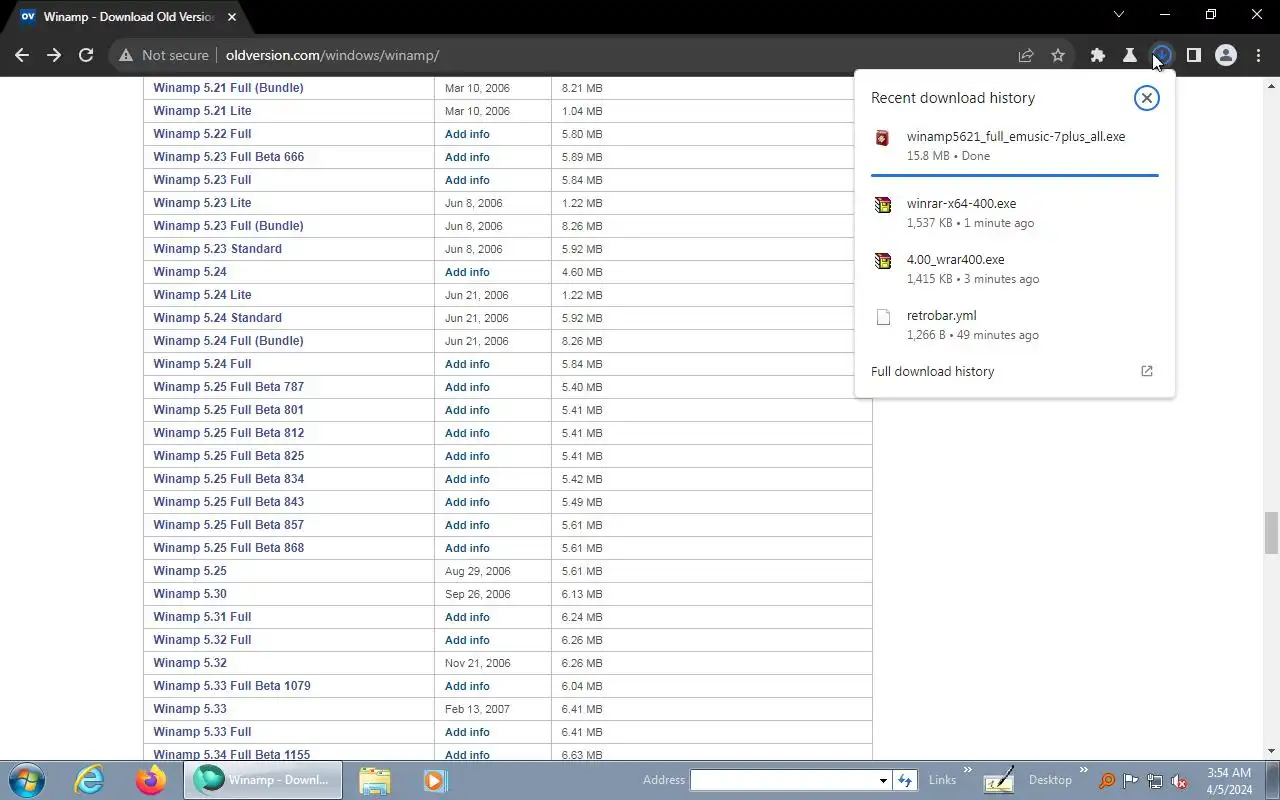Open the clock showing 3:54 AM
The width and height of the screenshot is (1280, 800).
(x=1229, y=781)
